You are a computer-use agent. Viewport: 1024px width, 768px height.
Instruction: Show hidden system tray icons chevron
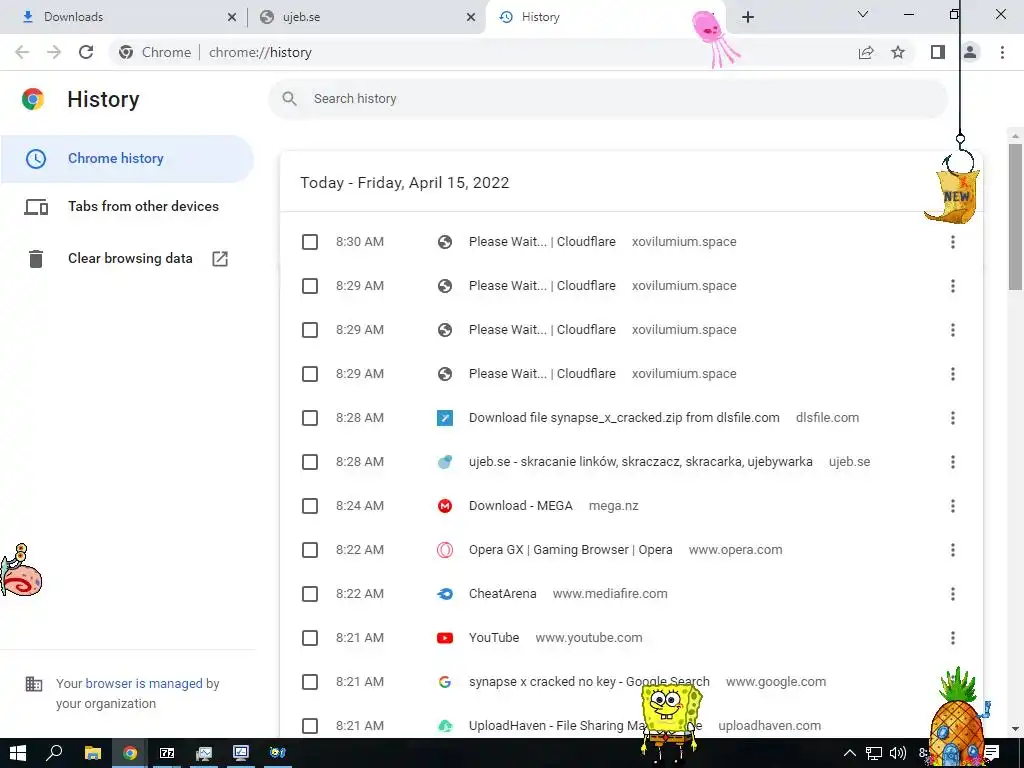click(x=850, y=753)
